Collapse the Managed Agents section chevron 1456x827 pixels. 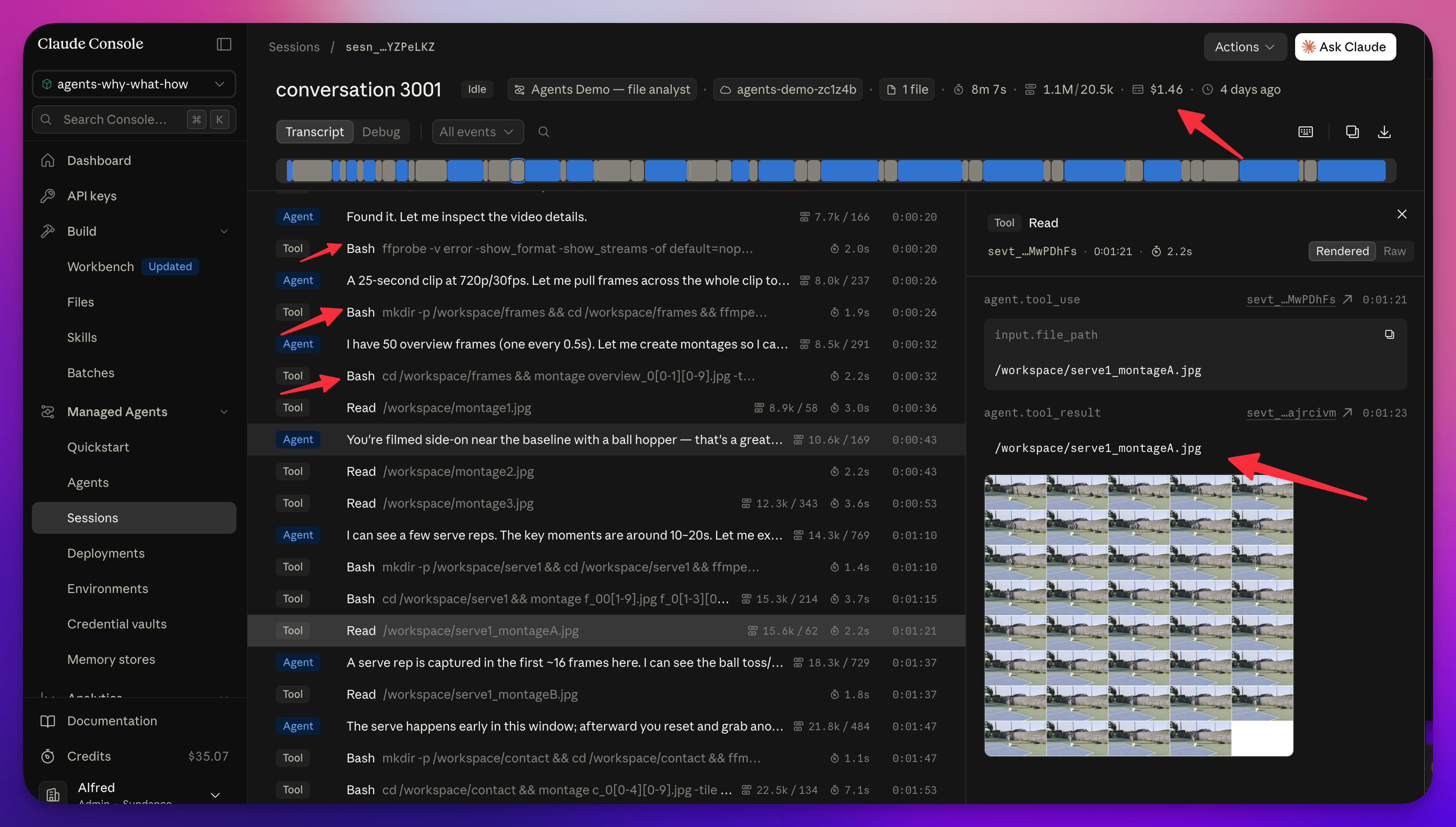click(224, 412)
